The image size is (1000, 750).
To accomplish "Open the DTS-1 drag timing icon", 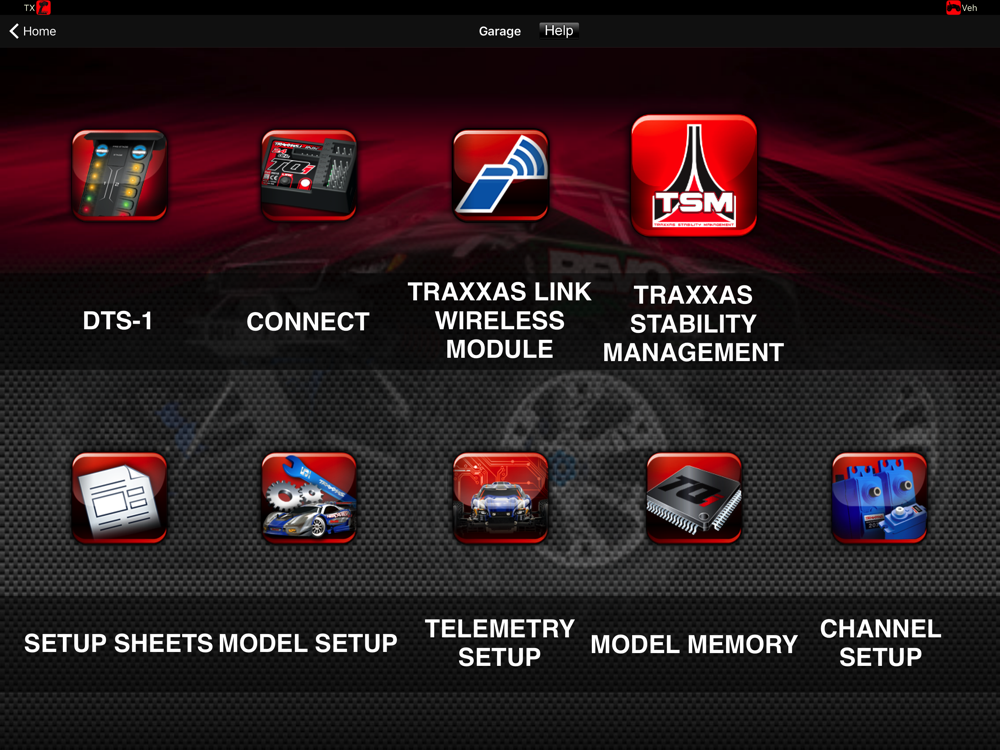I will [119, 175].
